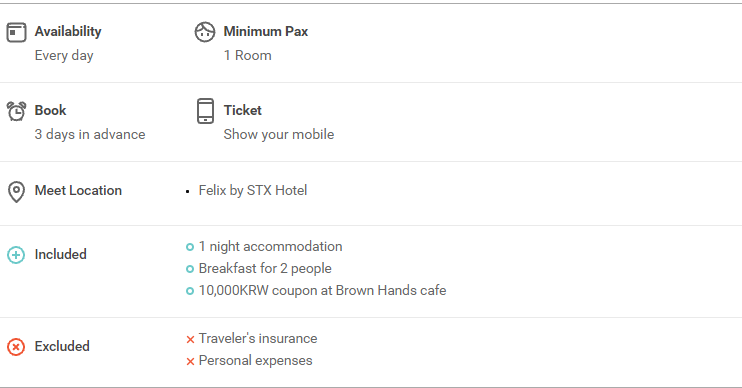This screenshot has width=742, height=388.
Task: Click the Breakfast for 2 people item
Action: point(265,268)
